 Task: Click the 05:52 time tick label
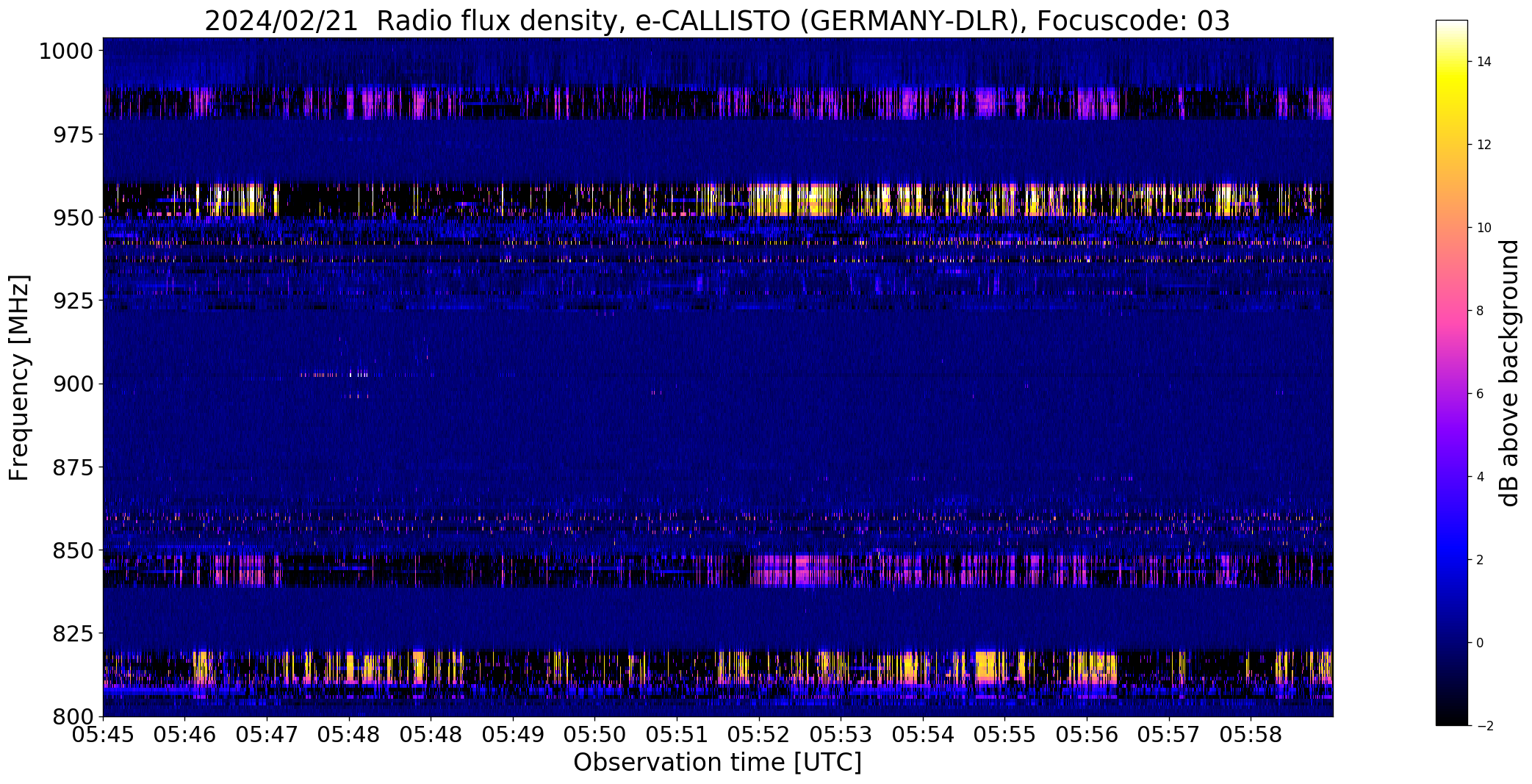[x=759, y=735]
